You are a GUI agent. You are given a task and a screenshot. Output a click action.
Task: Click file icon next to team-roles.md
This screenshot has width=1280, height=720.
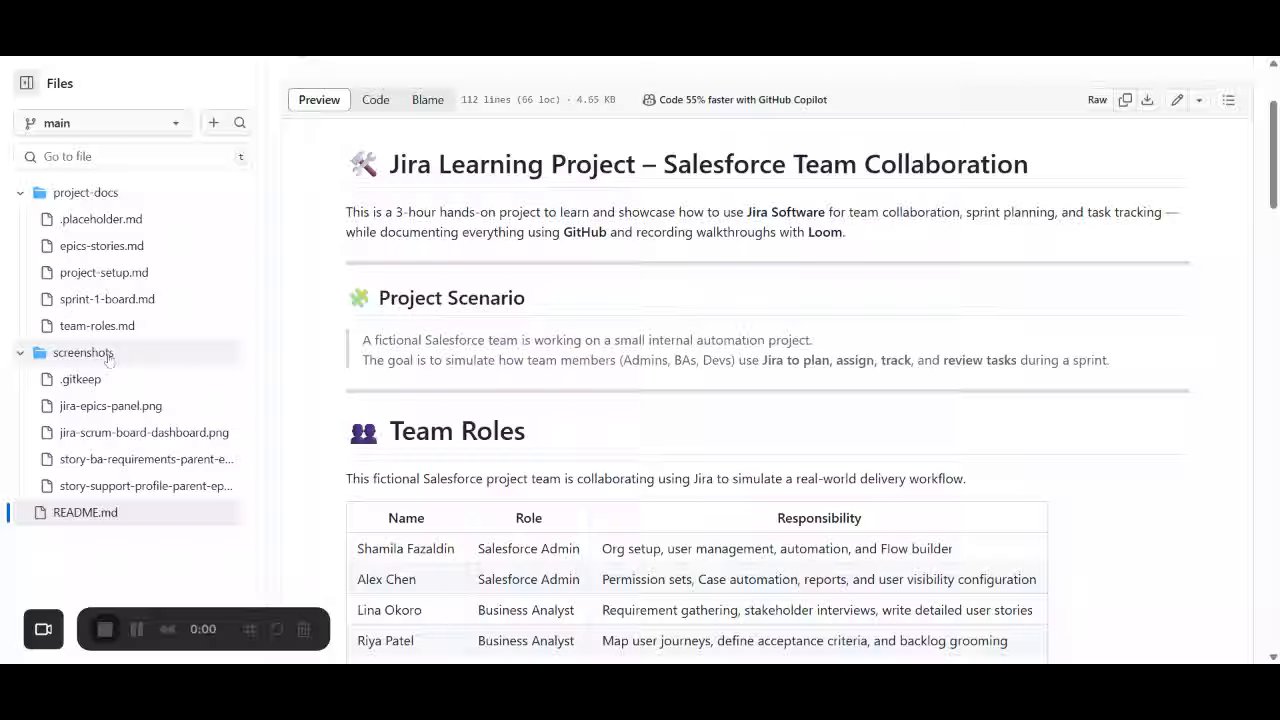click(x=47, y=326)
